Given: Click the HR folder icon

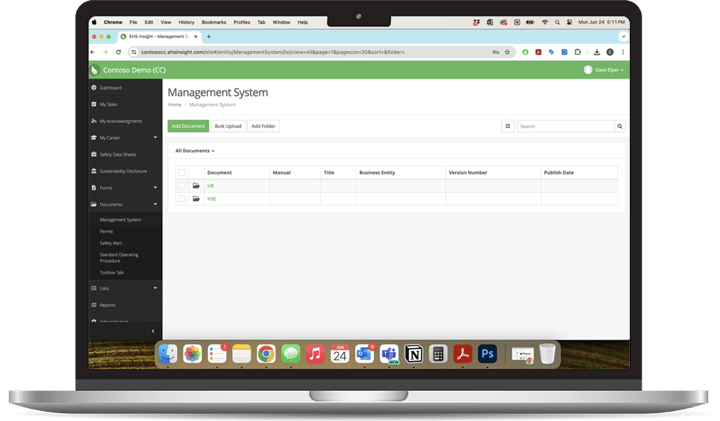Looking at the screenshot, I should pos(196,185).
